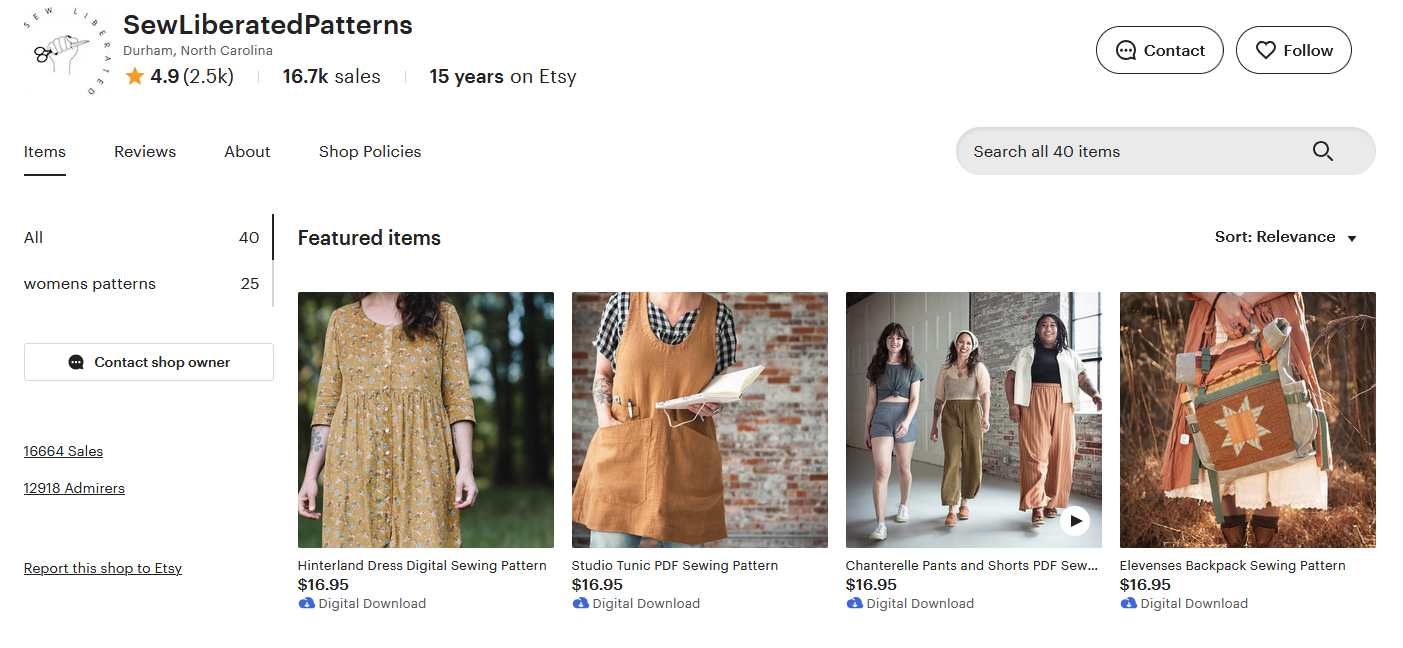Select the All items category
This screenshot has width=1403, height=648.
(34, 238)
